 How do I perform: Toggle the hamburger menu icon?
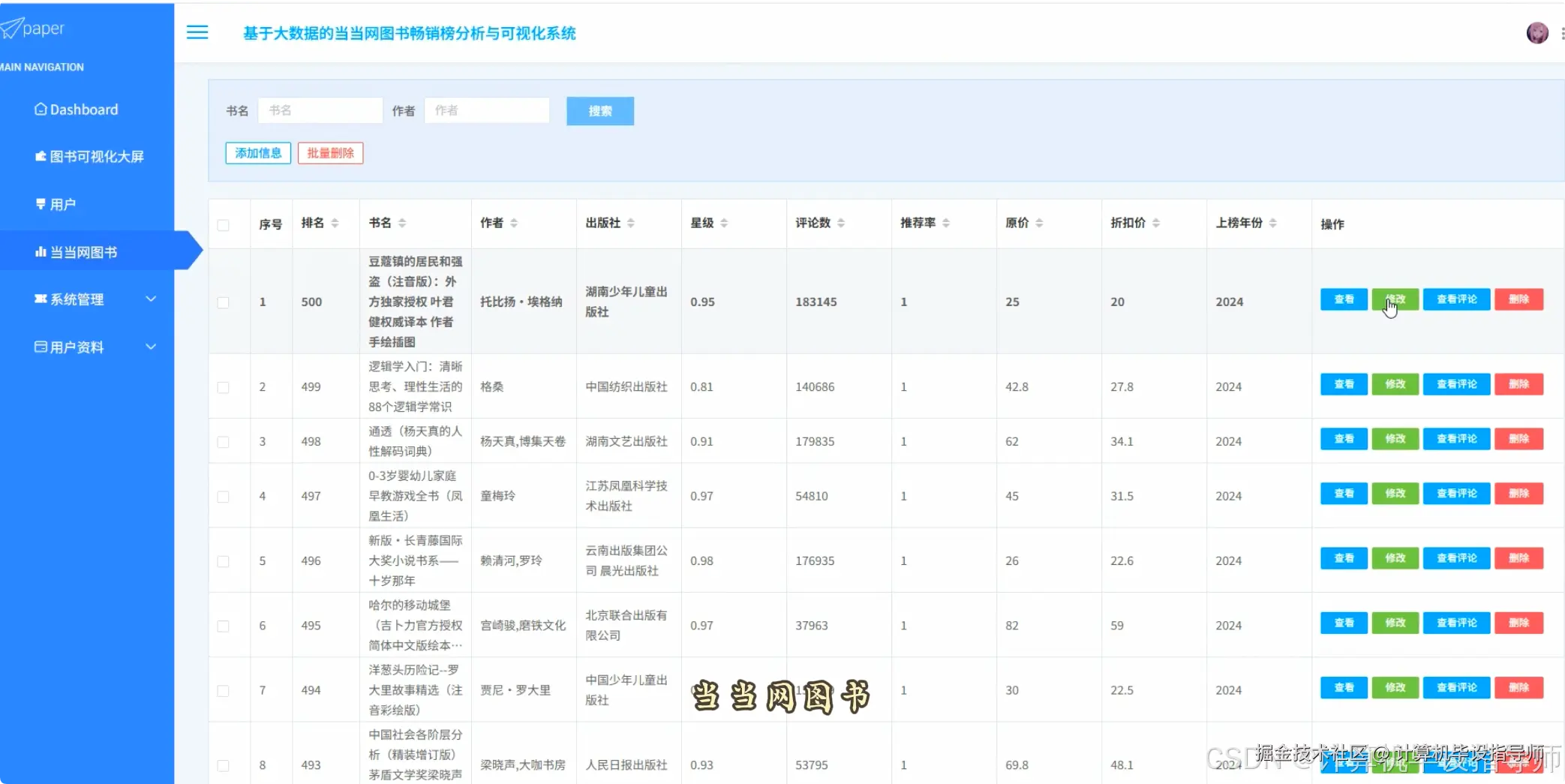[x=197, y=32]
